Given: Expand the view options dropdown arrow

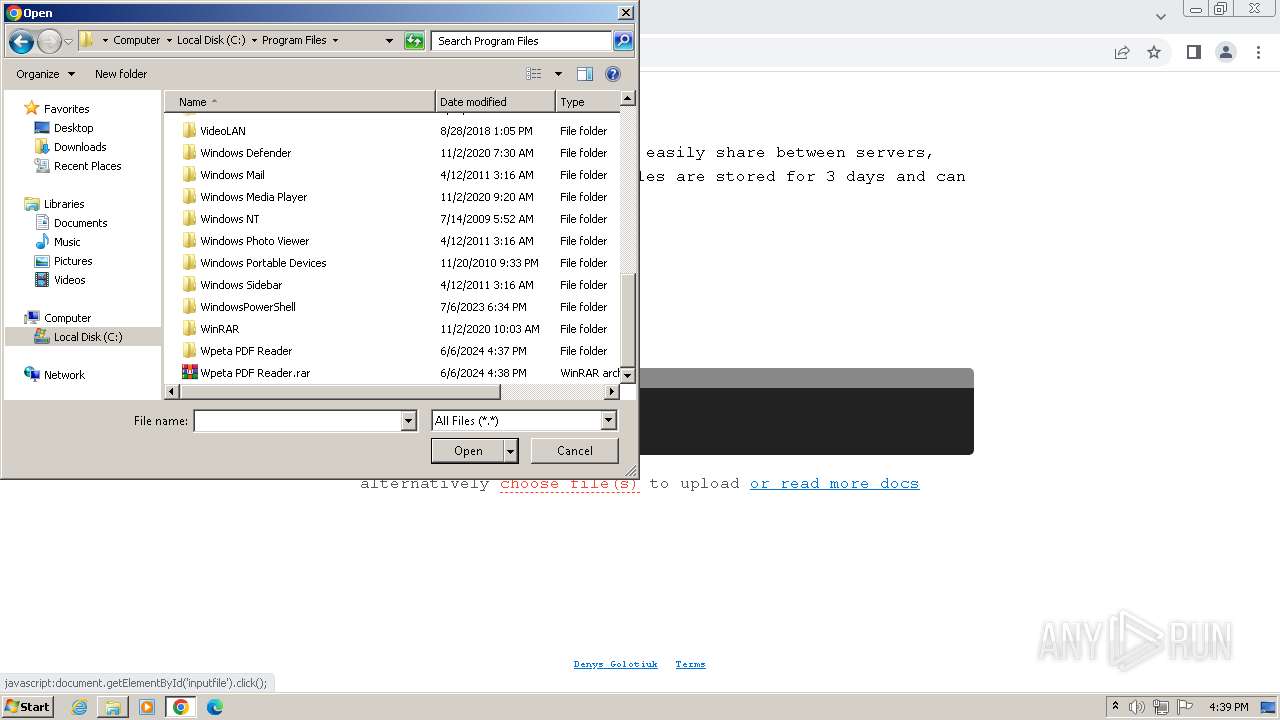Looking at the screenshot, I should tap(558, 74).
